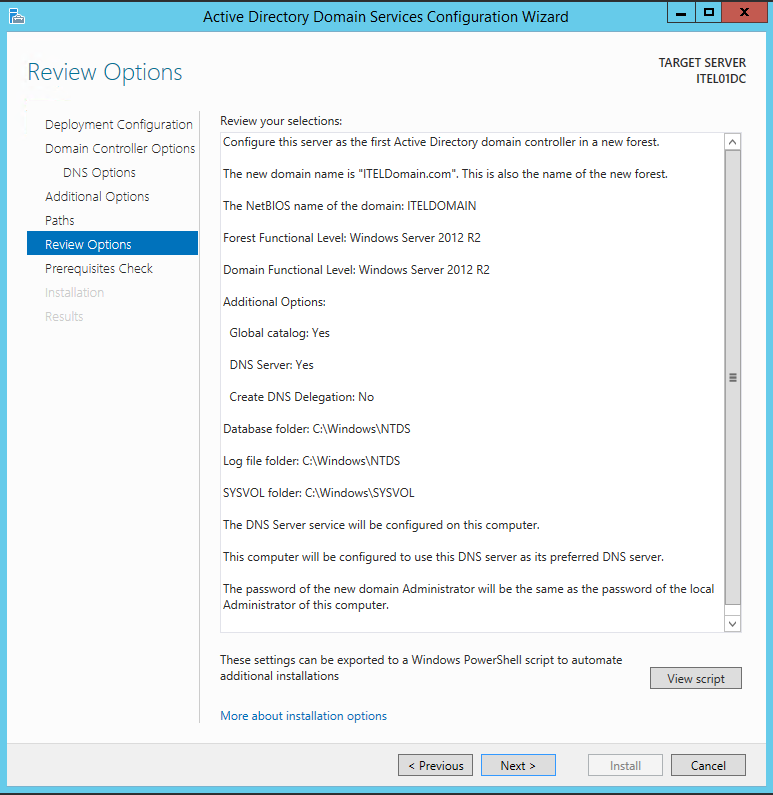The height and width of the screenshot is (795, 773).
Task: Click 'Configure this server as the first' line
Action: click(x=441, y=142)
